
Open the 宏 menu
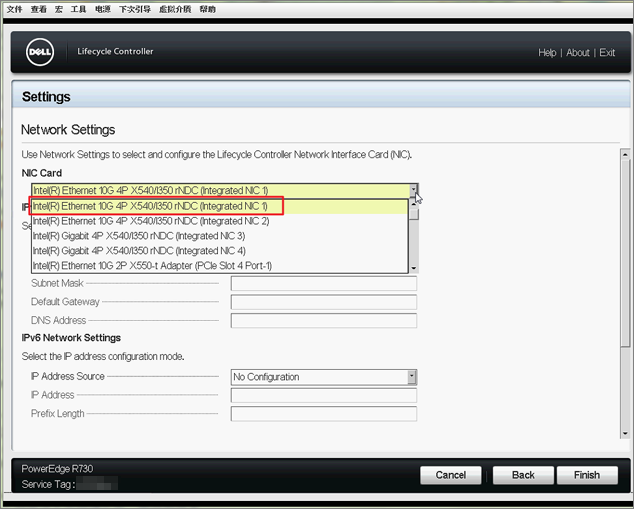click(59, 9)
